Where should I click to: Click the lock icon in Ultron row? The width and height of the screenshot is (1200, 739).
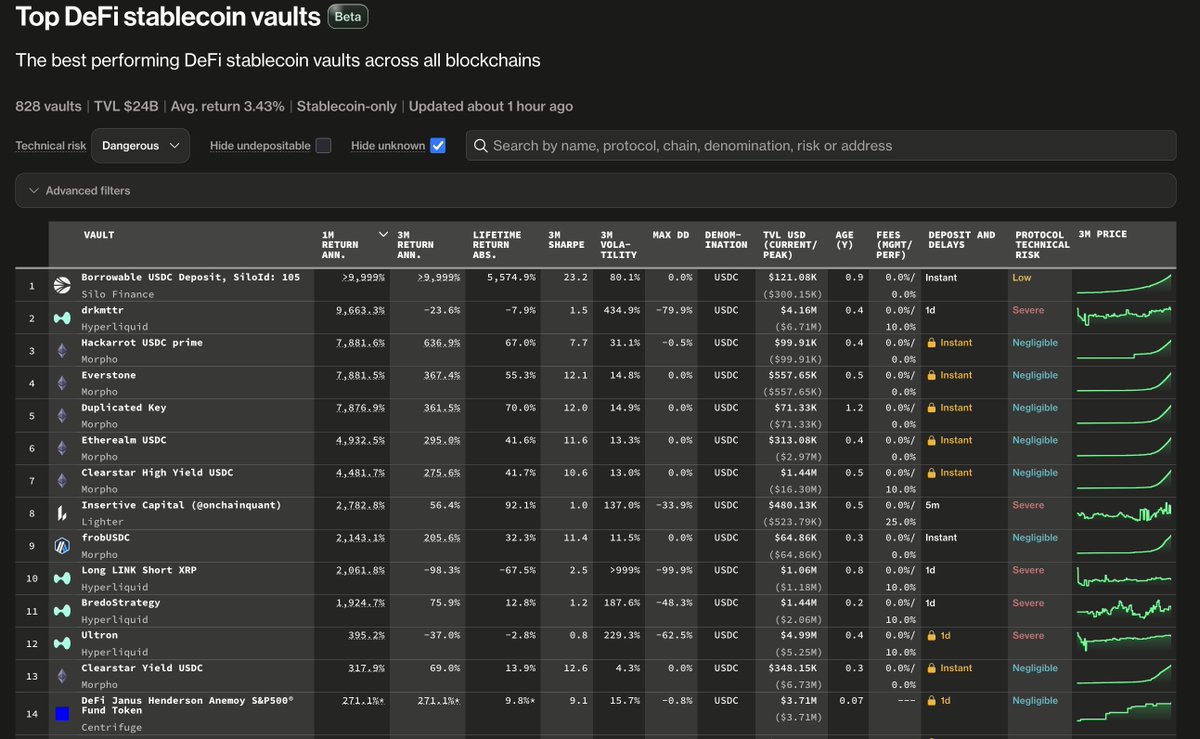tap(931, 635)
